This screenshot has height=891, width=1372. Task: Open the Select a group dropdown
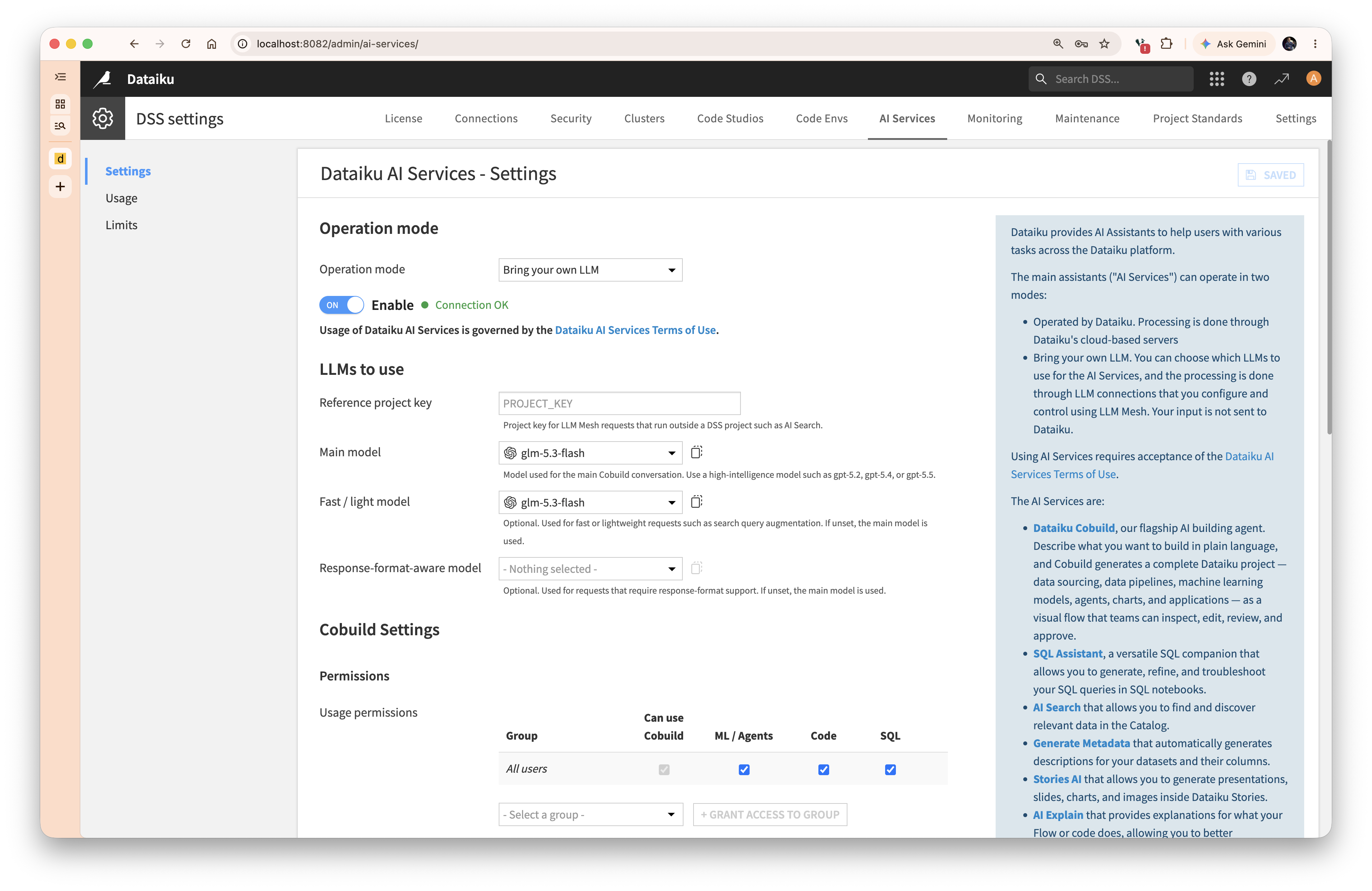[590, 814]
